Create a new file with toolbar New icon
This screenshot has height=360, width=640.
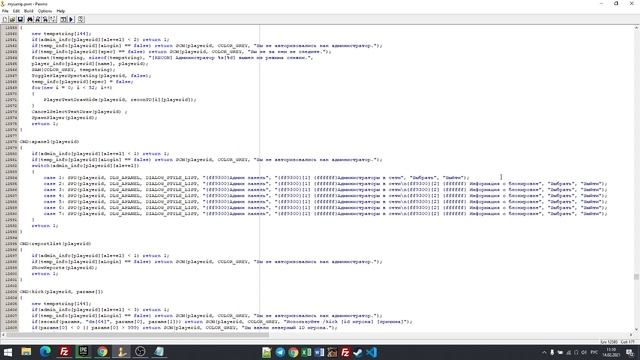(5, 19)
